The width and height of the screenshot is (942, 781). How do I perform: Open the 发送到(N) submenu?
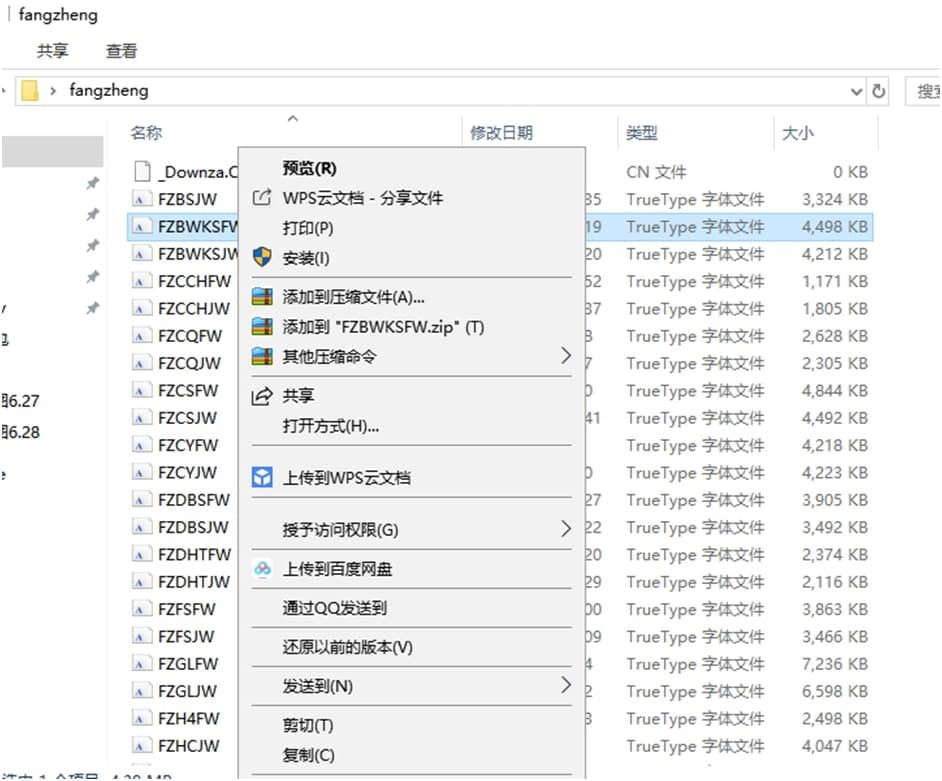tap(565, 686)
